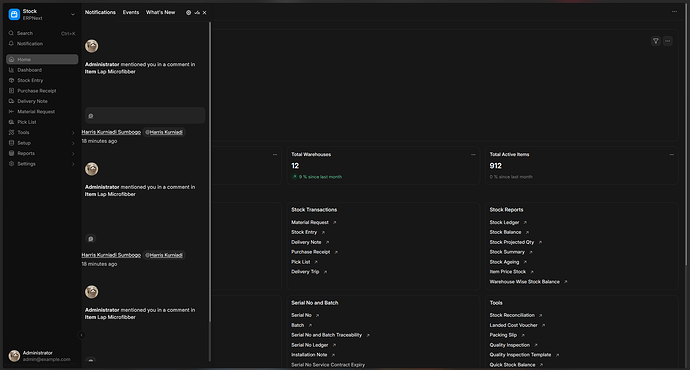Open Warehouse Wise Stock Balance report
This screenshot has height=370, width=690.
[x=525, y=282]
